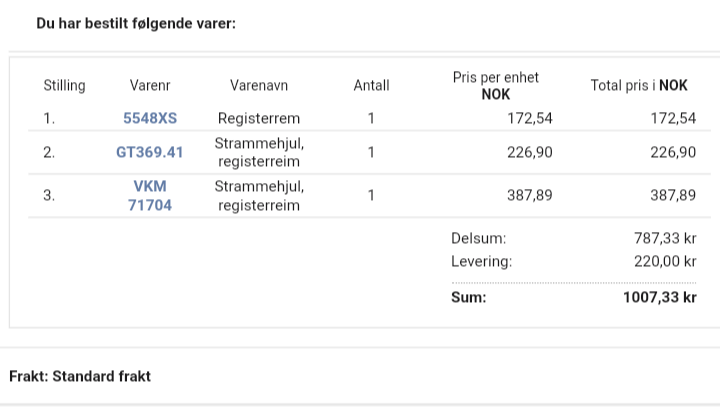The image size is (720, 413).
Task: Click the Stilling column header
Action: (x=64, y=85)
